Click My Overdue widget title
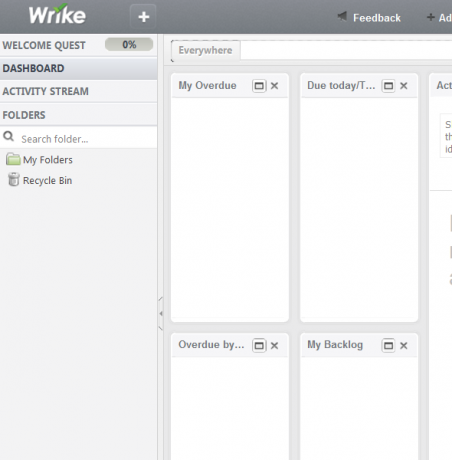452x460 pixels. coord(207,86)
